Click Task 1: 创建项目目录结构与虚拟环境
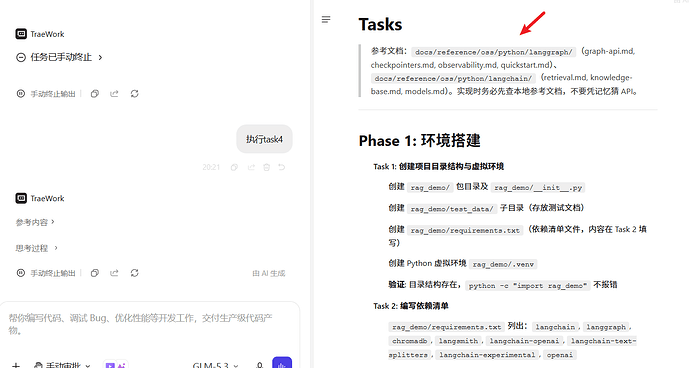Image resolution: width=690 pixels, height=368 pixels. point(439,166)
